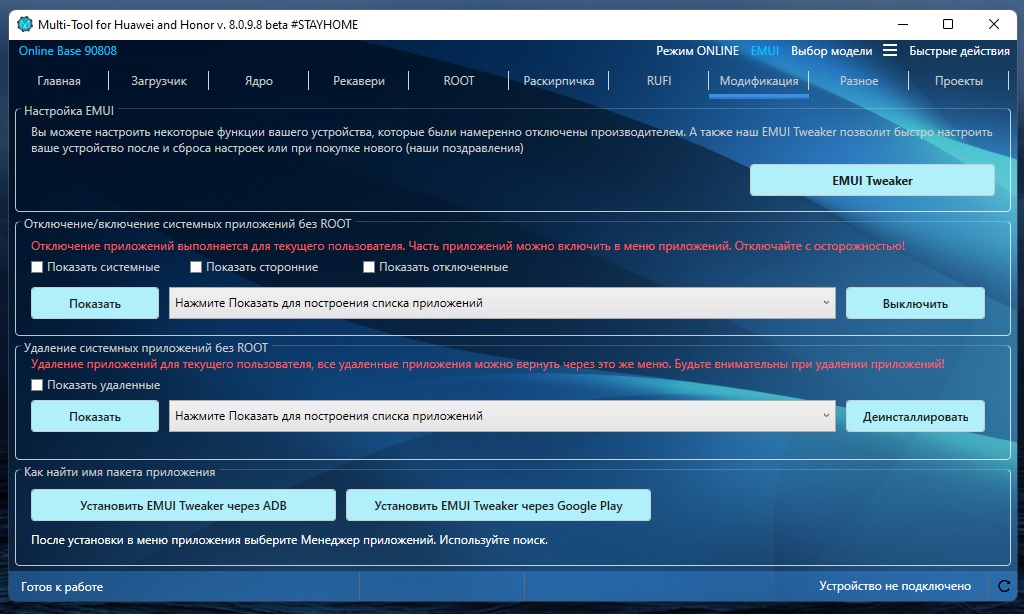Maximize the Multi-Tool window
The height and width of the screenshot is (614, 1024).
point(948,24)
